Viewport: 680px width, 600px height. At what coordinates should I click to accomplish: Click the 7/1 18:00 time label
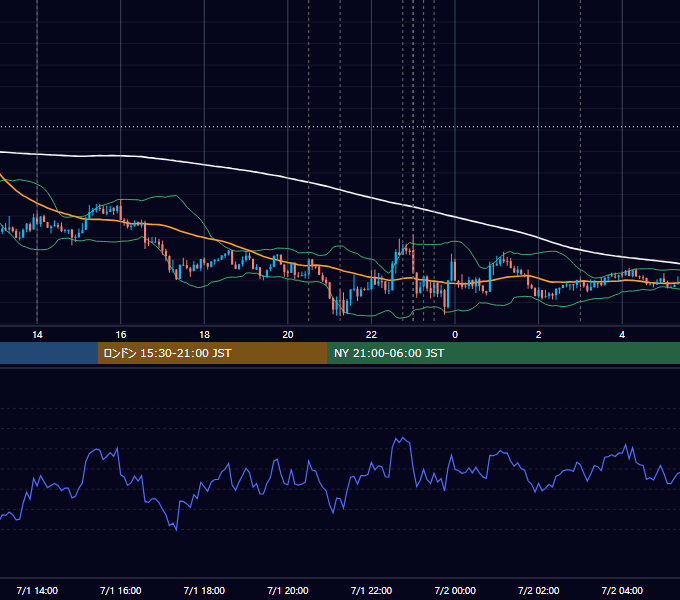[x=204, y=590]
